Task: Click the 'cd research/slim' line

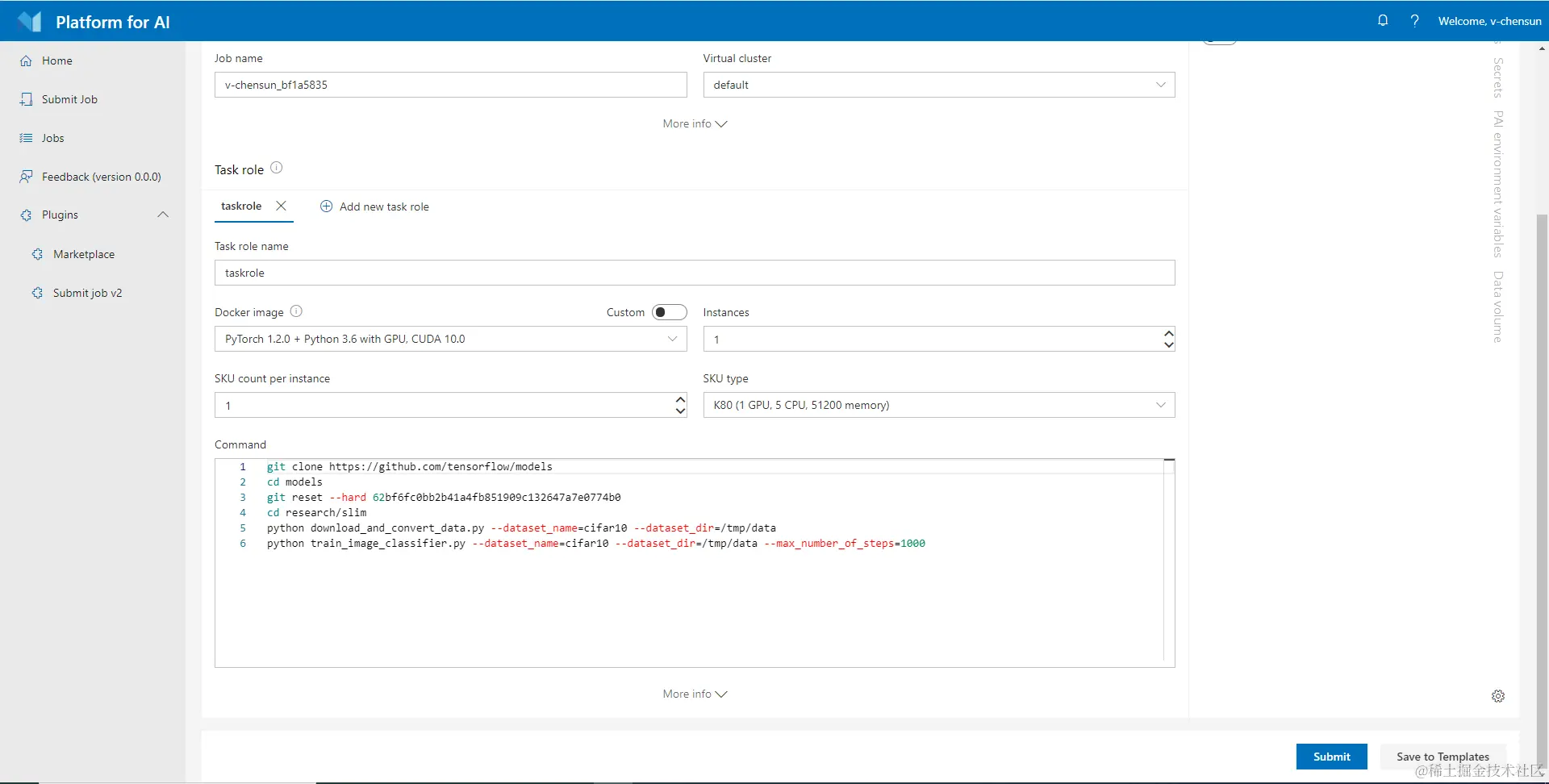Action: point(316,512)
